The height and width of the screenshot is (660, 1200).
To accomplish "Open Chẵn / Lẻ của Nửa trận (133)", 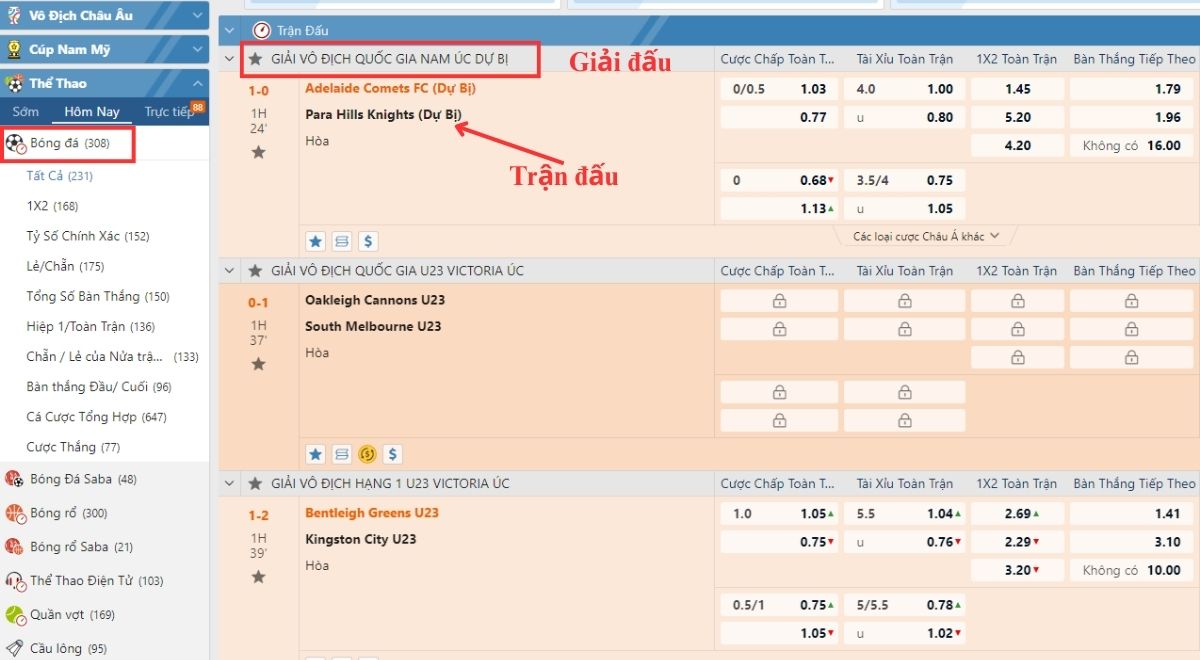I will pyautogui.click(x=112, y=356).
